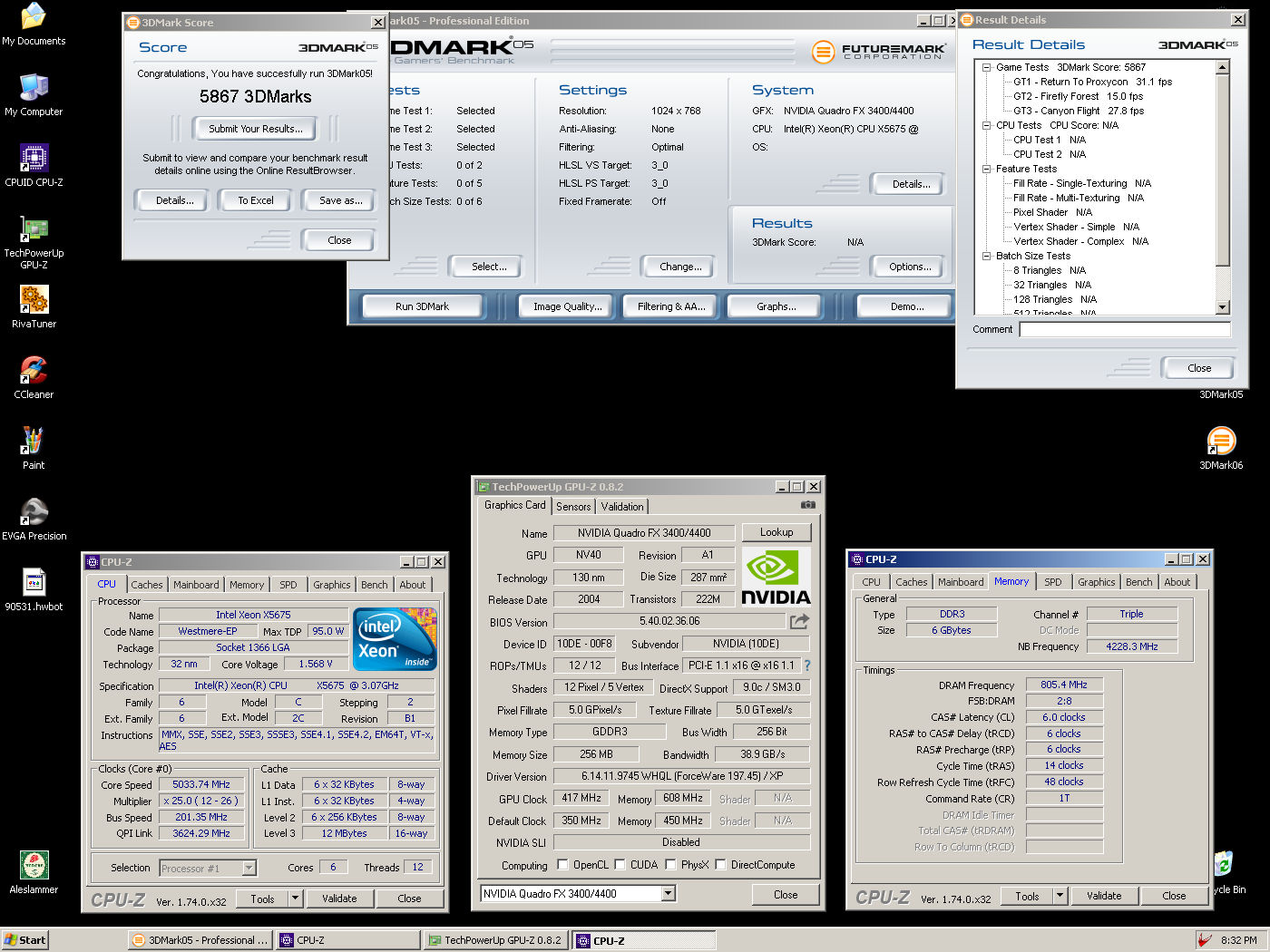Toggle the PhysX checkbox in GPU-Z

(670, 865)
